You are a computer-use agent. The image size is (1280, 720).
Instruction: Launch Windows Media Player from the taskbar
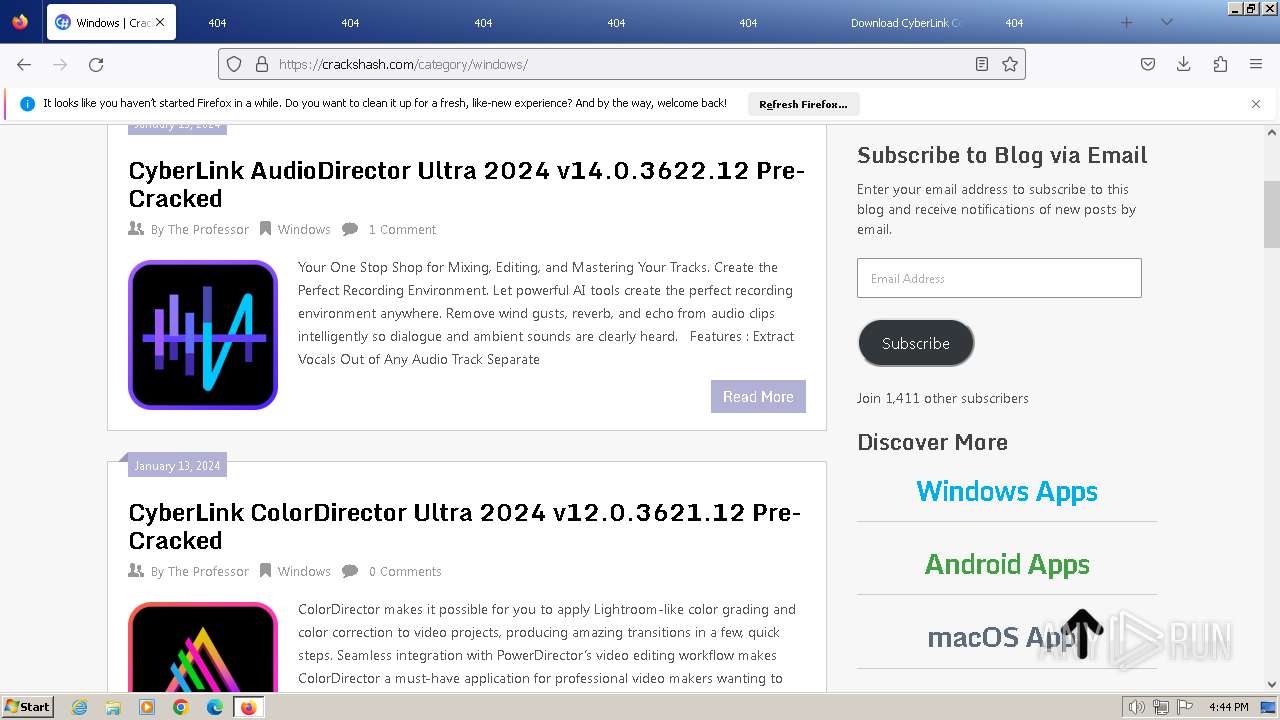tap(147, 707)
